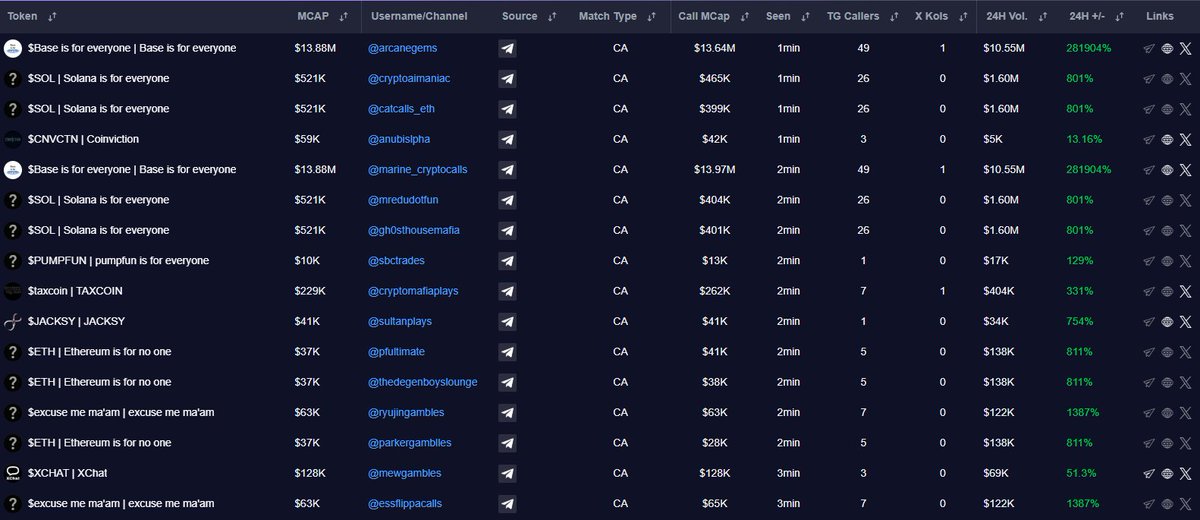Click the JACKSY token logo
The width and height of the screenshot is (1200, 520).
coord(13,321)
